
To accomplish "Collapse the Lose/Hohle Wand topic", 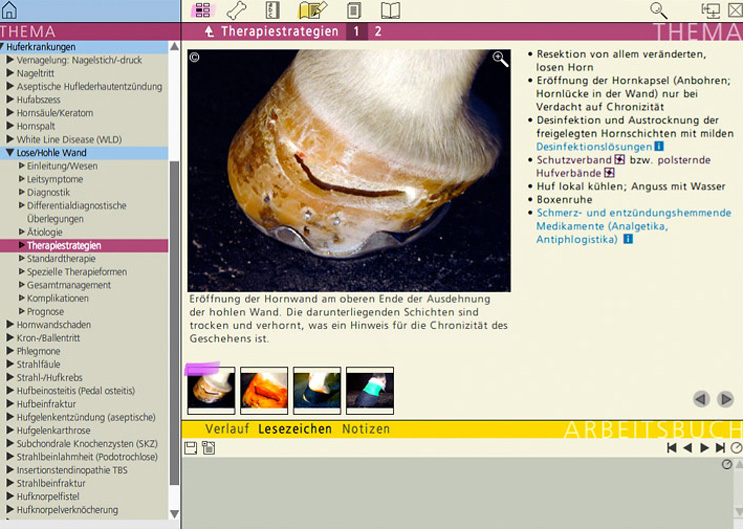I will (10, 153).
